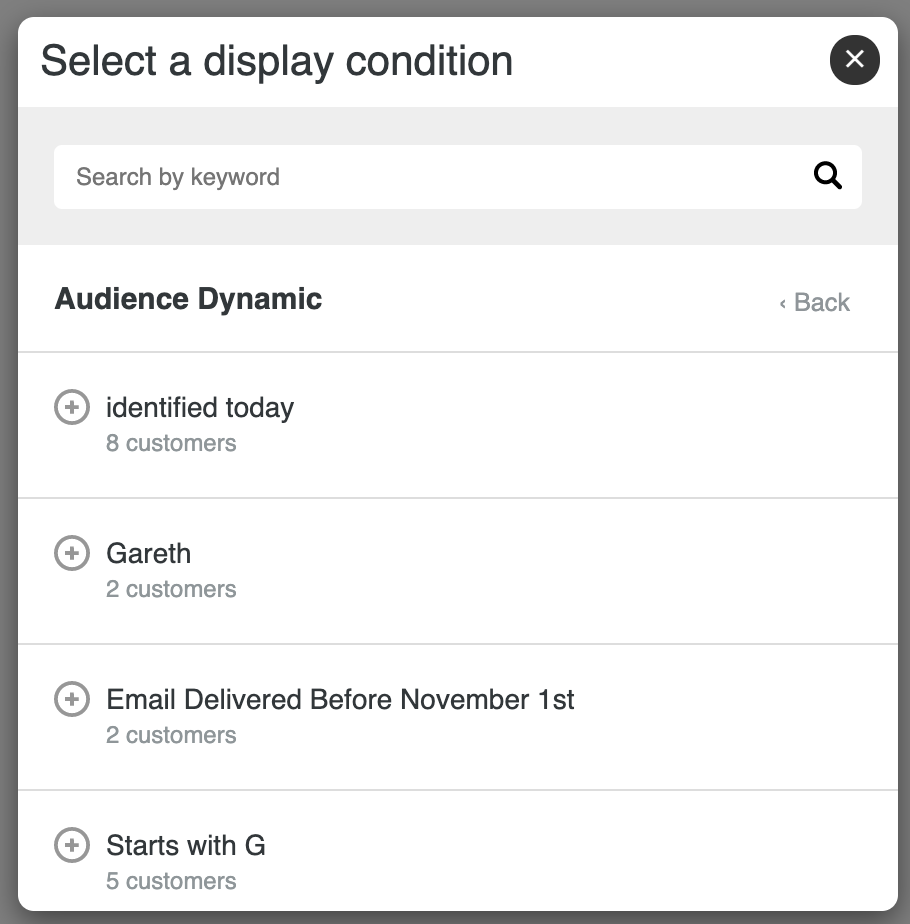Viewport: 910px width, 924px height.
Task: Add the Gareth segment via plus icon
Action: [x=72, y=553]
